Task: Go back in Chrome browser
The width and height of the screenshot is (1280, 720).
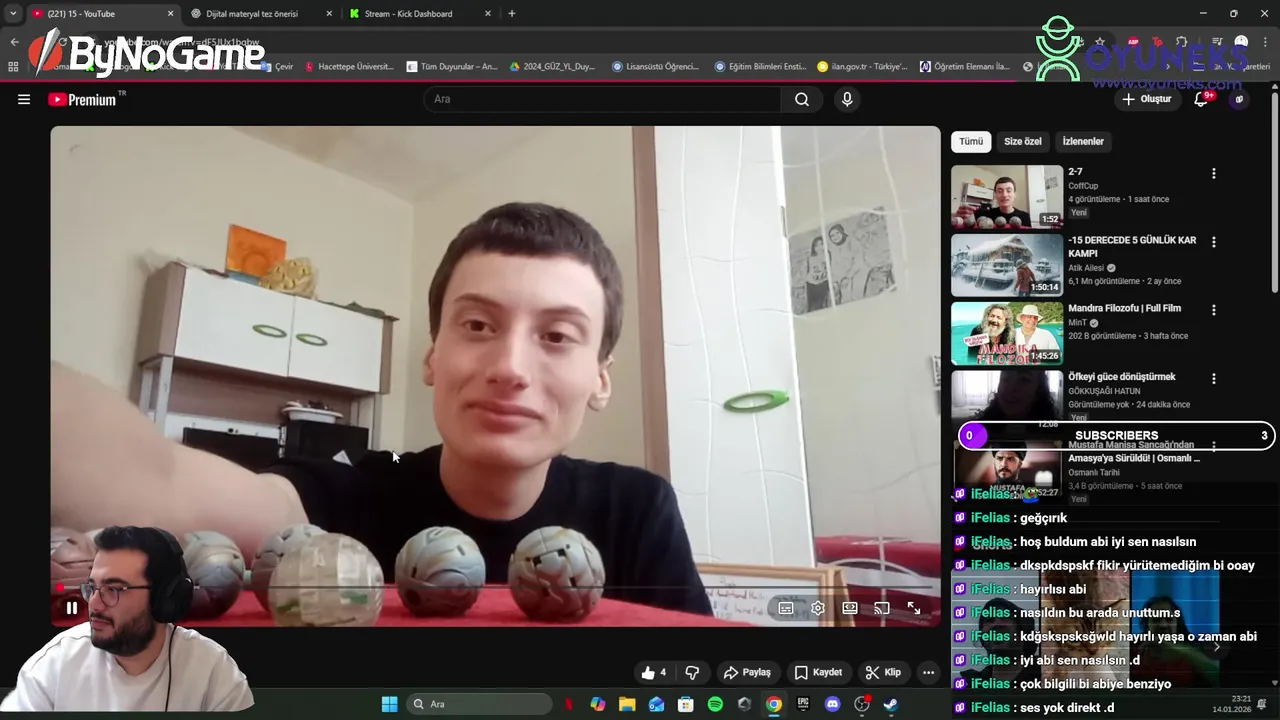Action: (14, 42)
